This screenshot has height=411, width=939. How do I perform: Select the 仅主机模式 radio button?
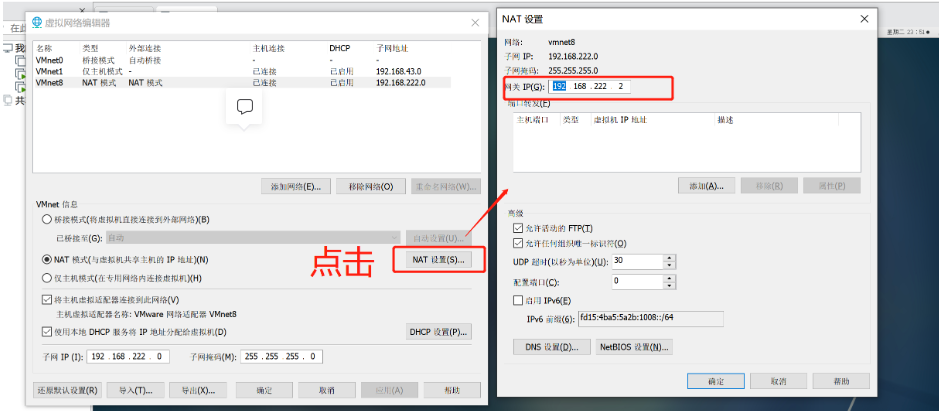click(46, 278)
